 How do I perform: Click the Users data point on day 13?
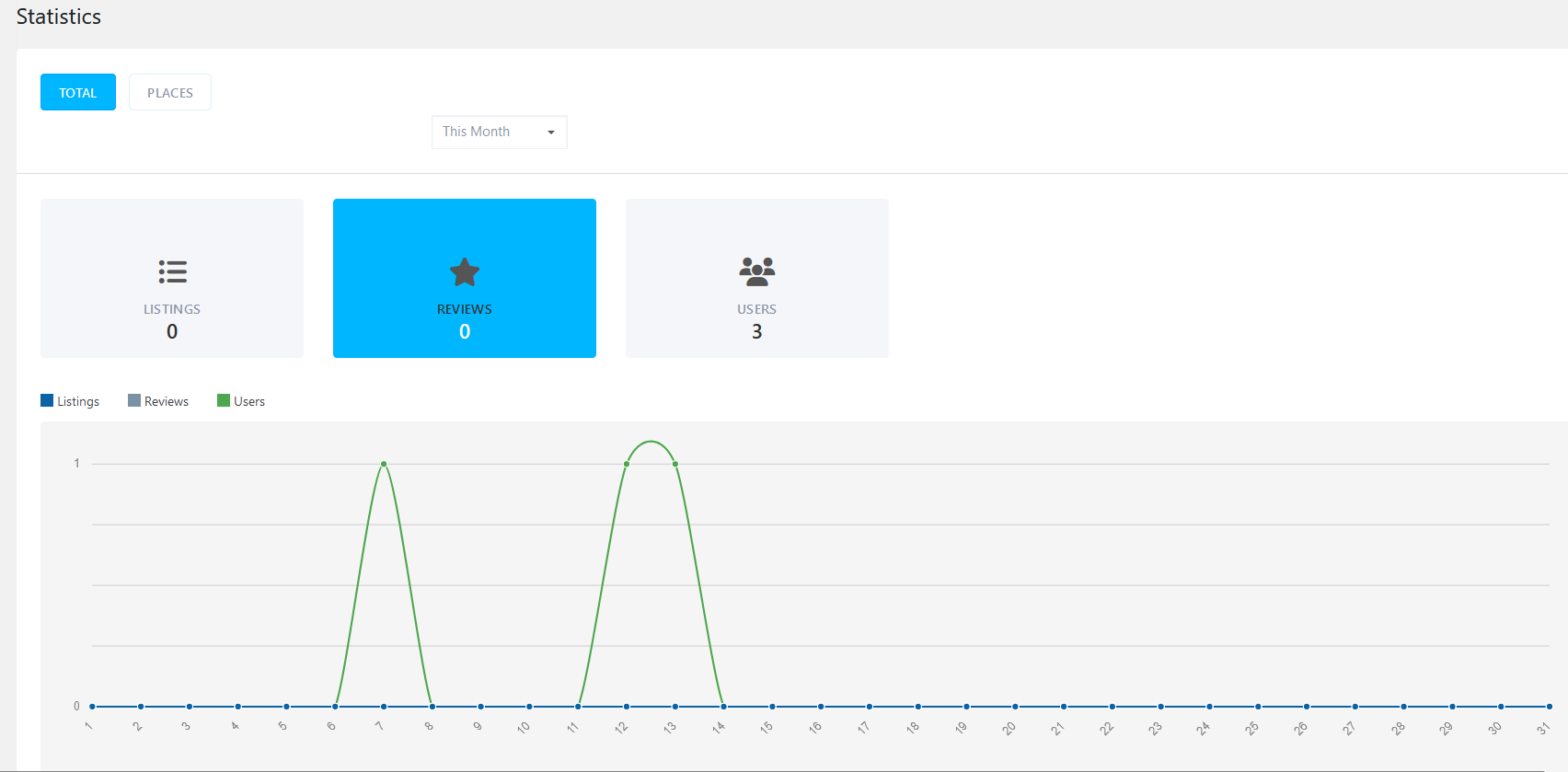click(675, 464)
